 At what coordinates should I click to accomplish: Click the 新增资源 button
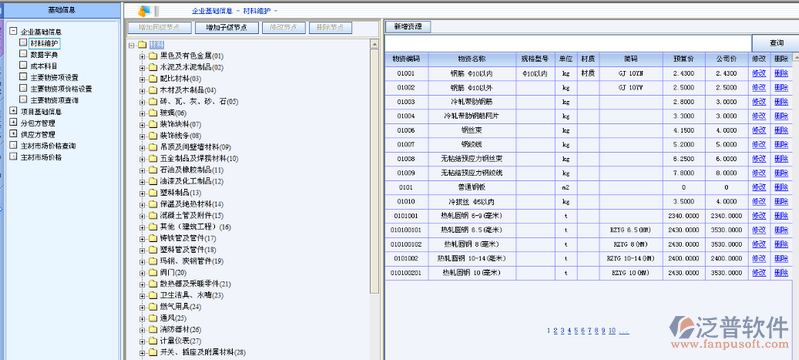pos(408,27)
